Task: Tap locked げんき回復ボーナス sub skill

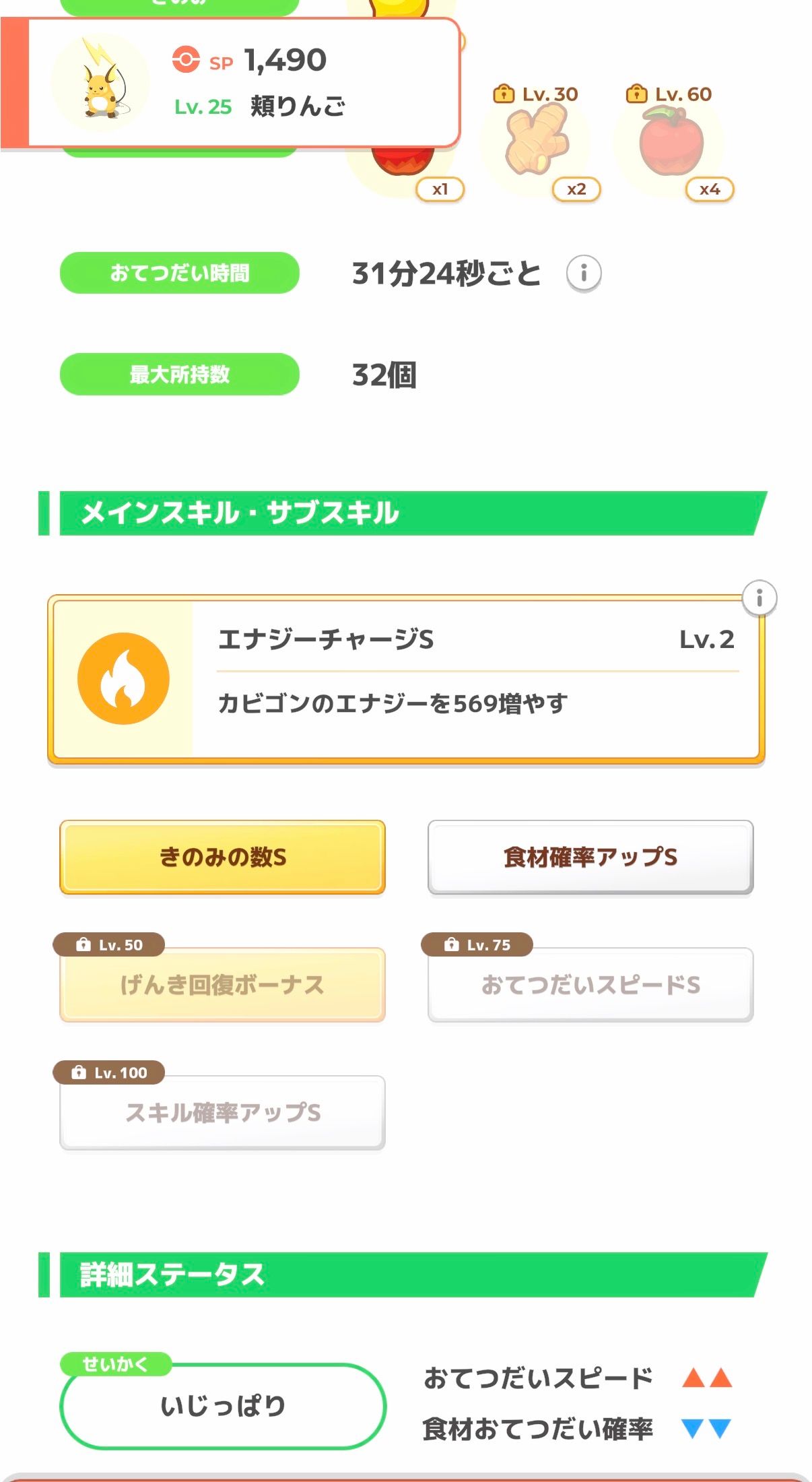Action: 222,985
